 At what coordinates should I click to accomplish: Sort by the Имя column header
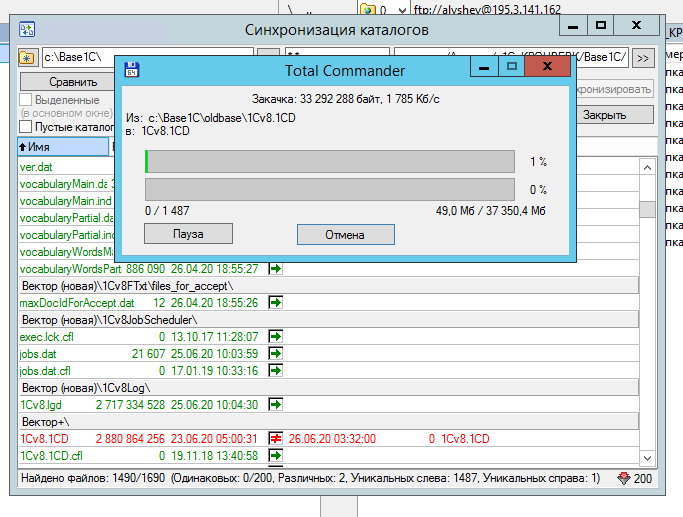(x=63, y=147)
